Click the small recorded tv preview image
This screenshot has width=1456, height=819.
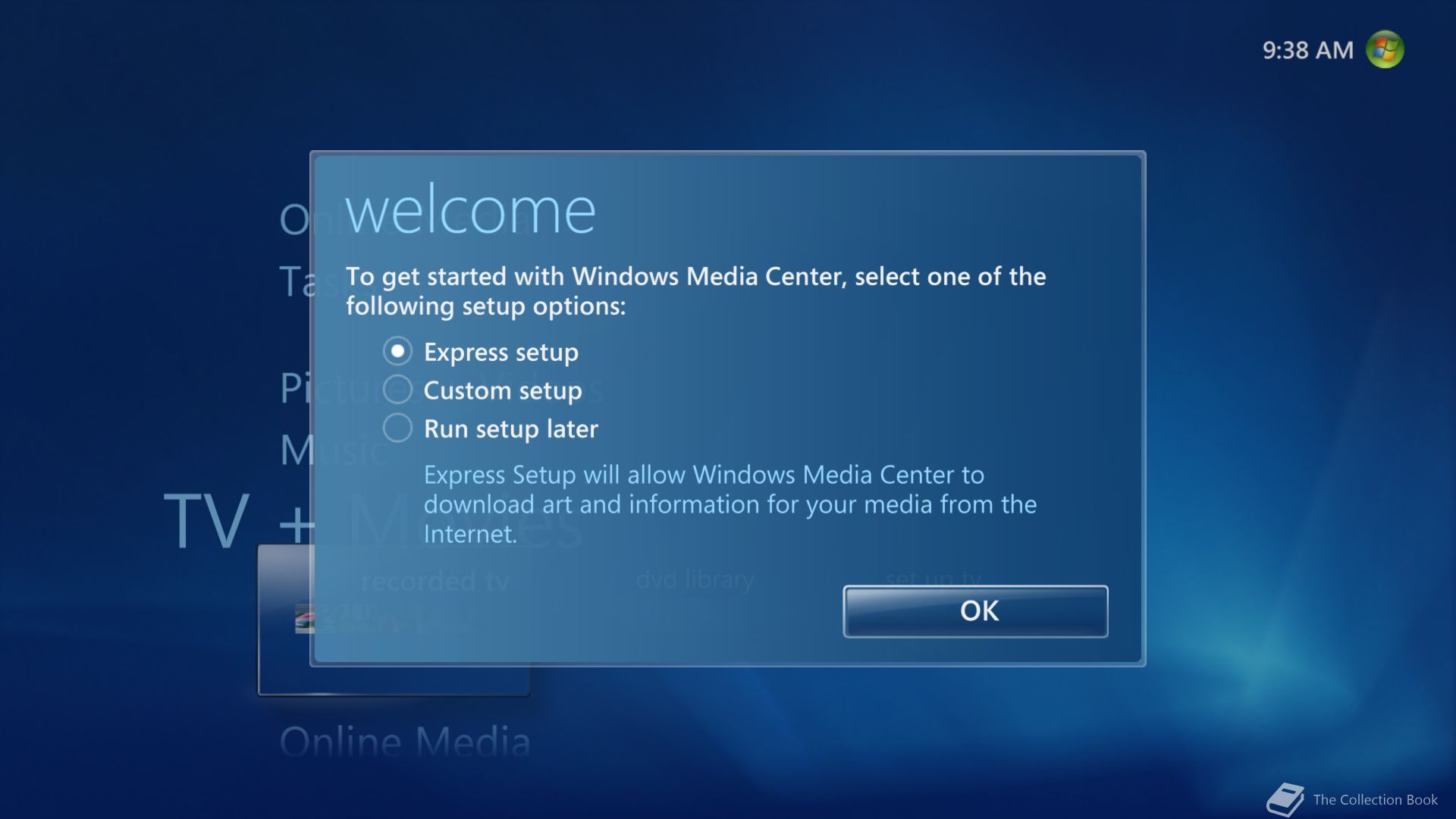303,618
